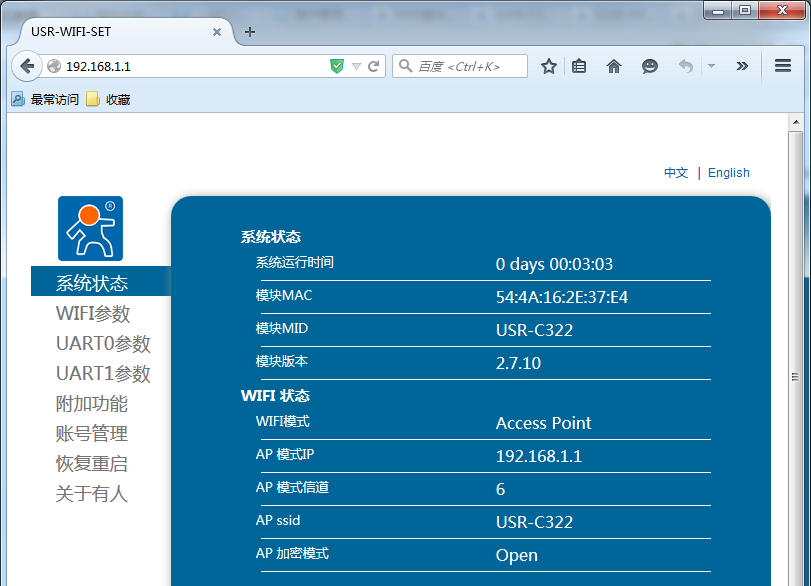The width and height of the screenshot is (811, 586).
Task: Open a new tab with the plus button
Action: pos(249,31)
